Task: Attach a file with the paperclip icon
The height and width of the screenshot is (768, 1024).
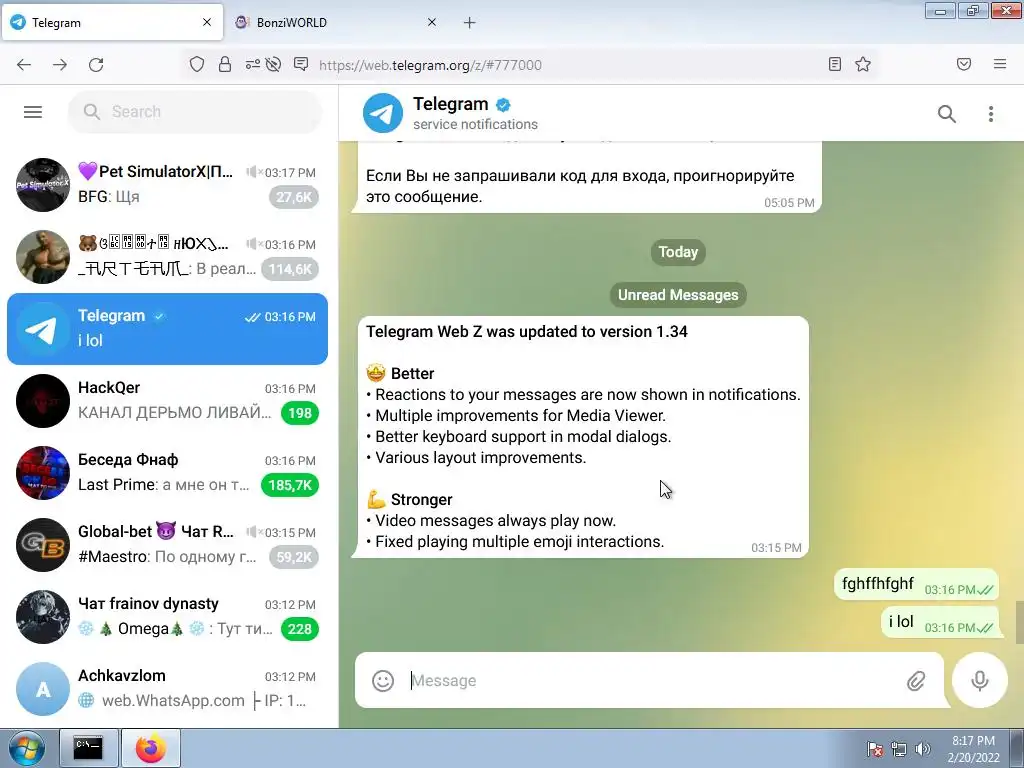Action: point(916,681)
